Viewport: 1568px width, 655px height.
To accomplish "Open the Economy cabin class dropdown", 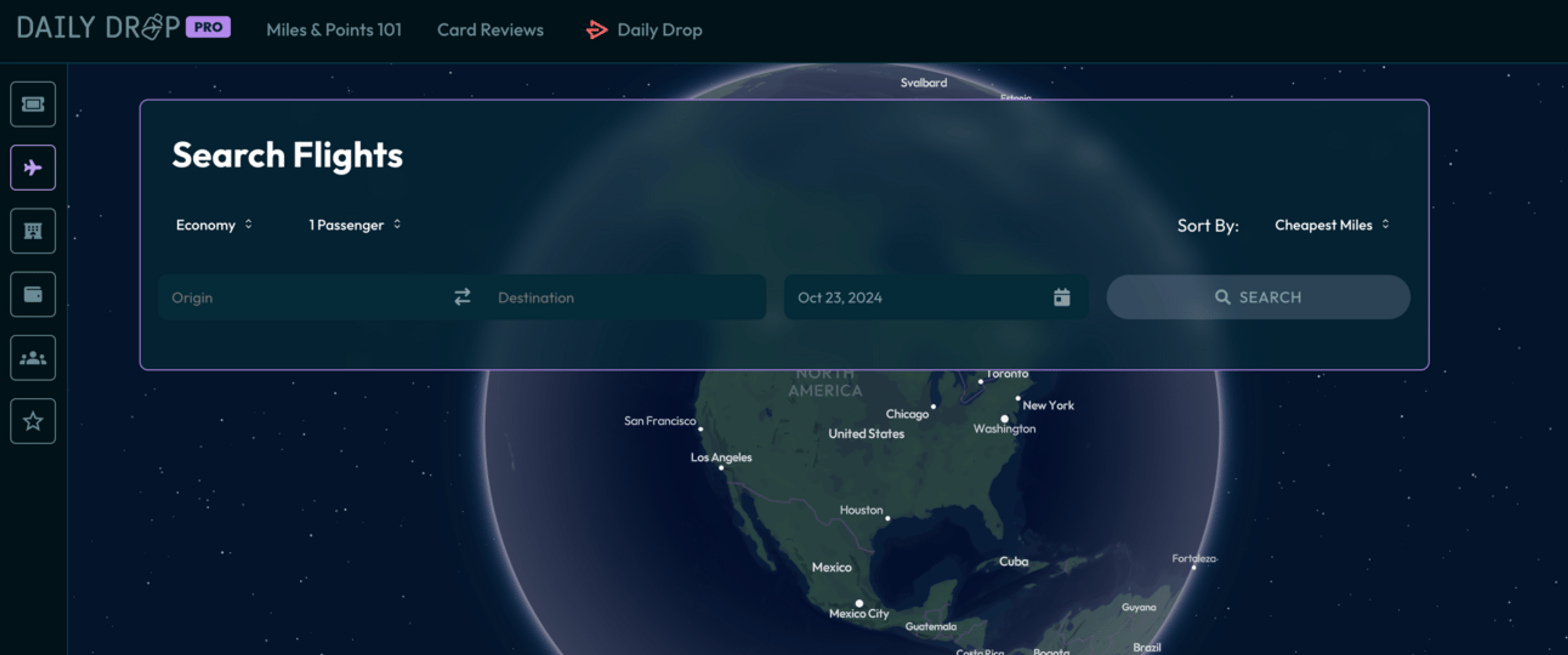I will pos(214,225).
